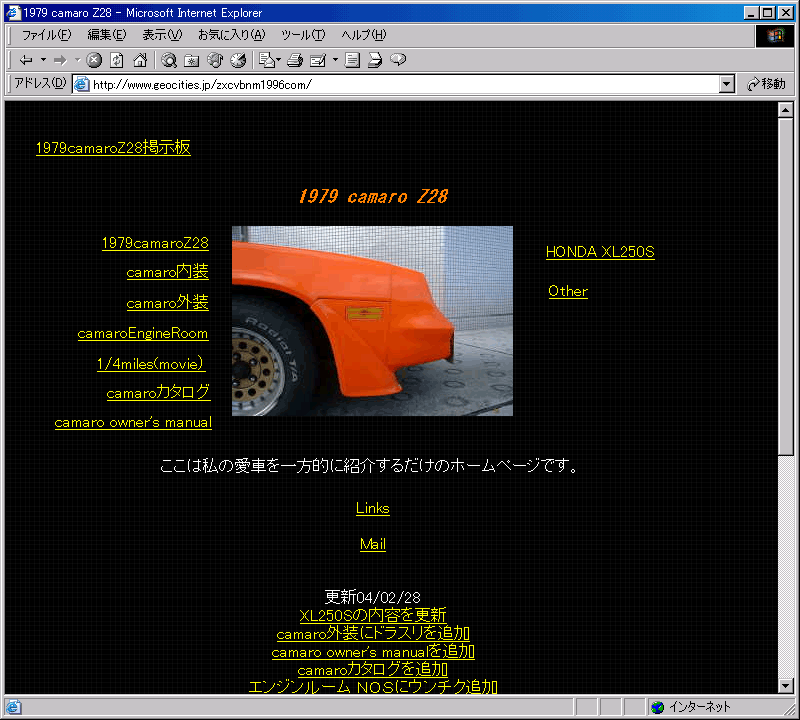Stop page loading with the Stop icon
The image size is (800, 720).
(x=94, y=60)
